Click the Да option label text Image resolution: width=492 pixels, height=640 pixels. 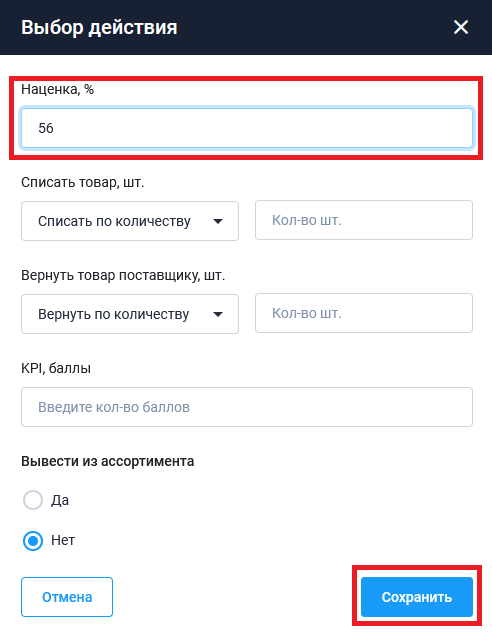[x=60, y=500]
